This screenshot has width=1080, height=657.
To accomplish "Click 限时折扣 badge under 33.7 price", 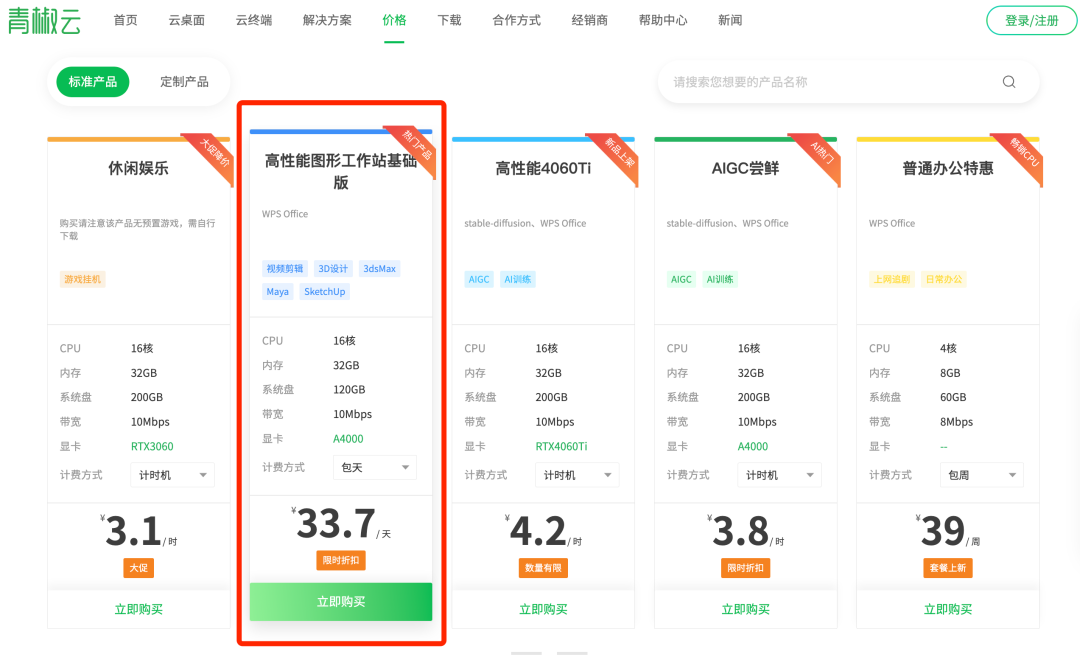I will click(x=341, y=561).
